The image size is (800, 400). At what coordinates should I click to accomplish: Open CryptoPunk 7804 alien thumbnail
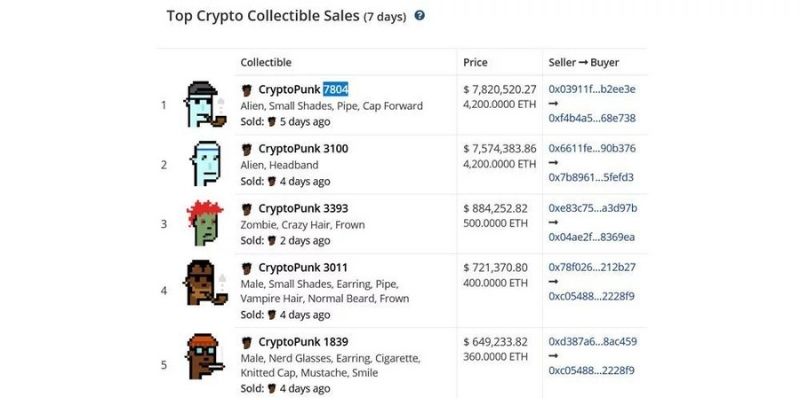tap(208, 105)
